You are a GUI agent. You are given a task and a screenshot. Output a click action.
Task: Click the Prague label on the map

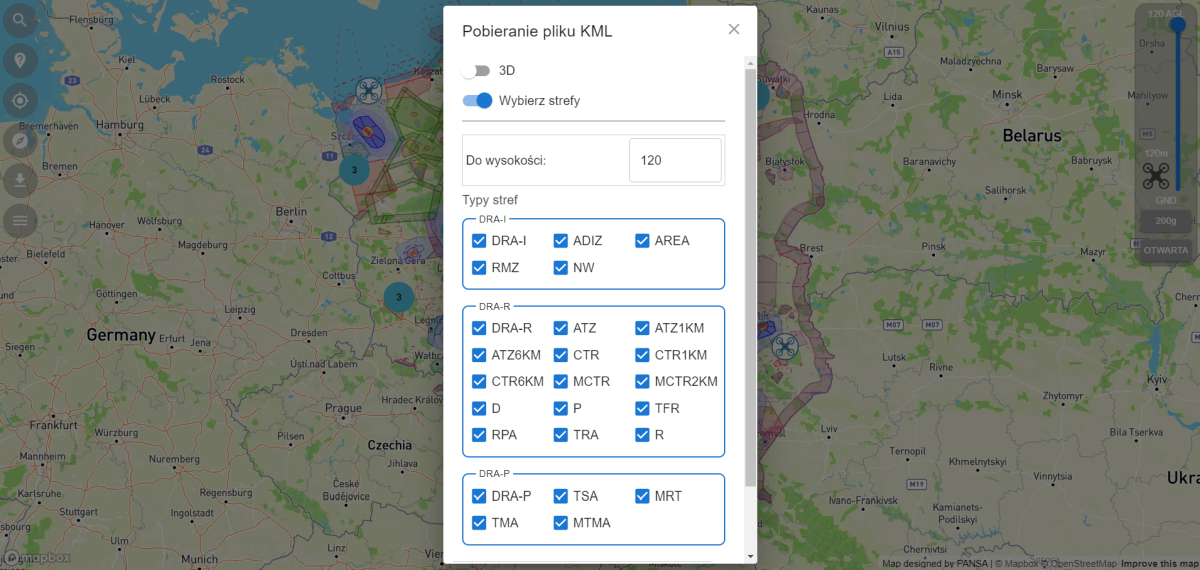tap(343, 408)
